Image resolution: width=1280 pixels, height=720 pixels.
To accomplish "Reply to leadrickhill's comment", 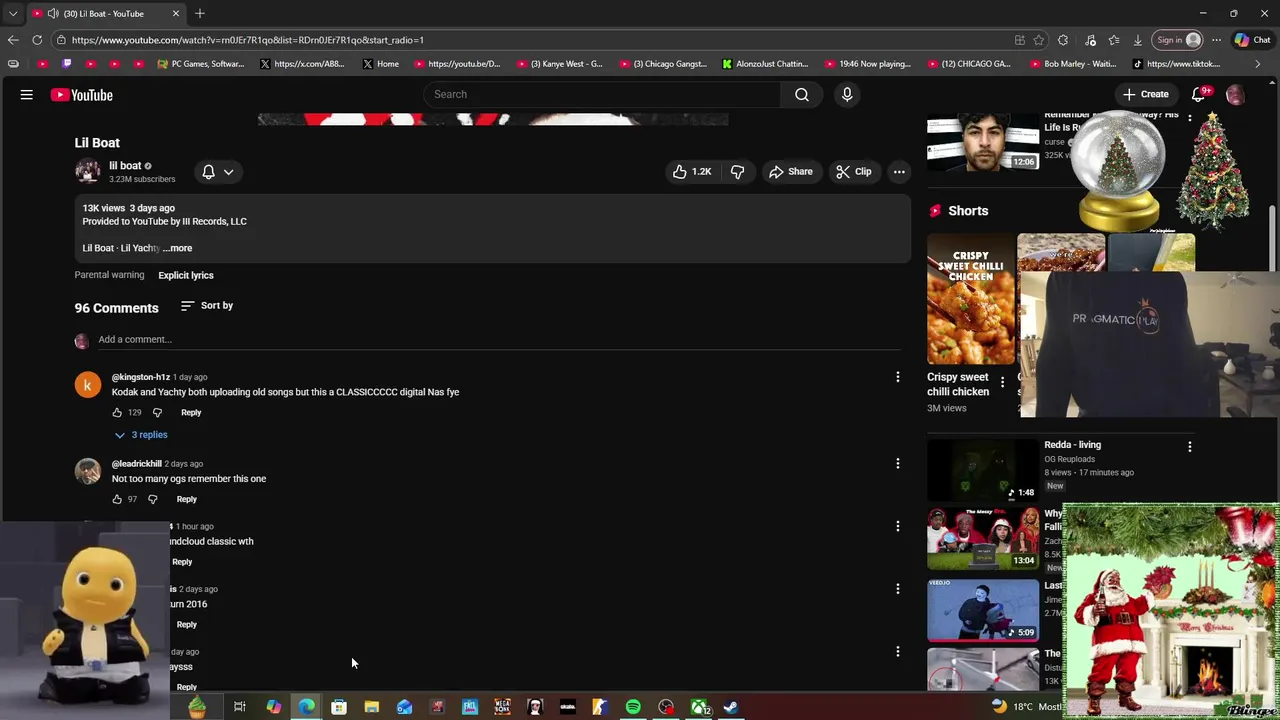I will (187, 499).
